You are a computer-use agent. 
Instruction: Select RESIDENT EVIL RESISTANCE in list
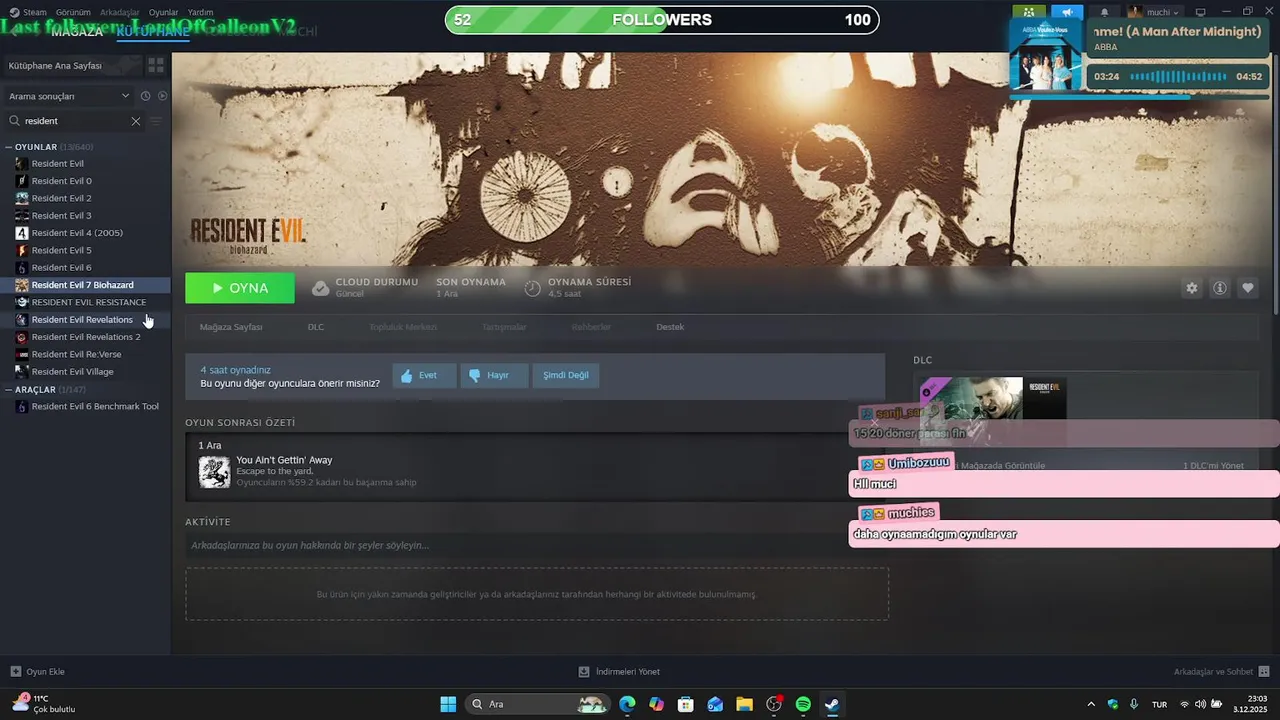pyautogui.click(x=88, y=302)
